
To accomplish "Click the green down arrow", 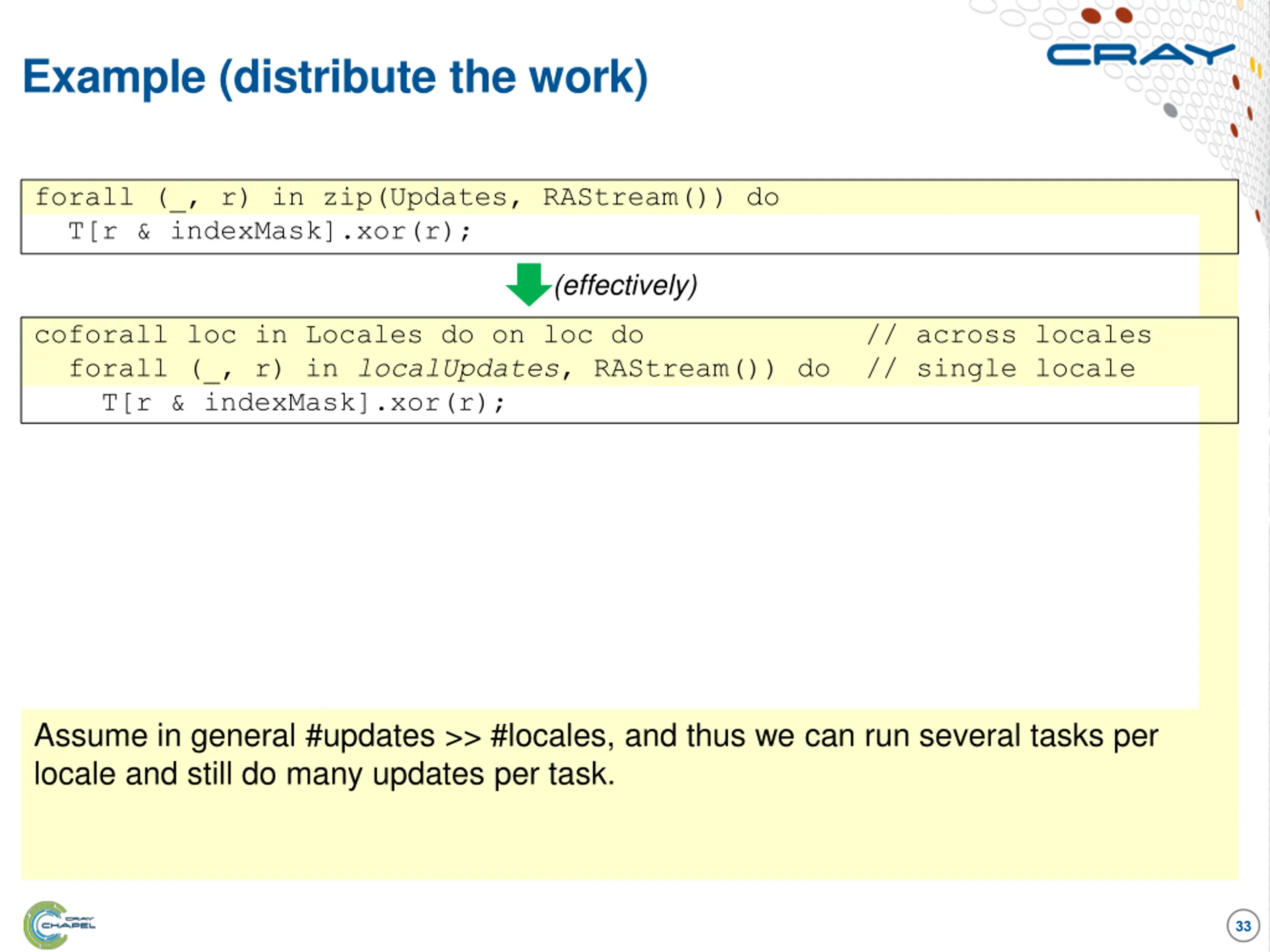I will pyautogui.click(x=529, y=284).
